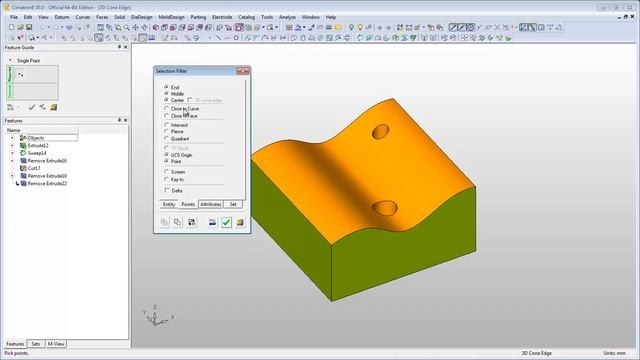Check the Delta checkbox

[167, 190]
